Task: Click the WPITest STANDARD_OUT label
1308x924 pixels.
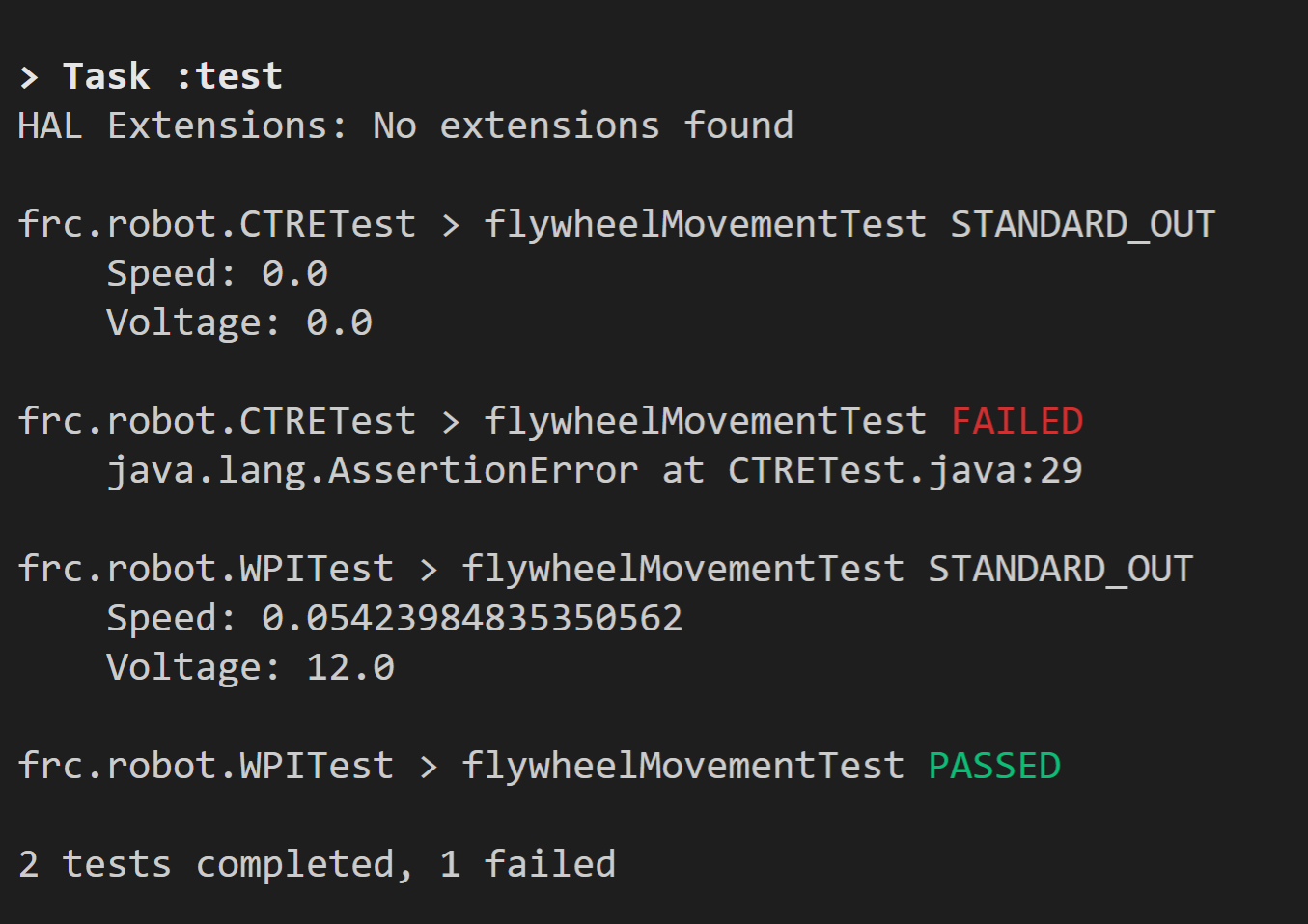Action: 1060,569
